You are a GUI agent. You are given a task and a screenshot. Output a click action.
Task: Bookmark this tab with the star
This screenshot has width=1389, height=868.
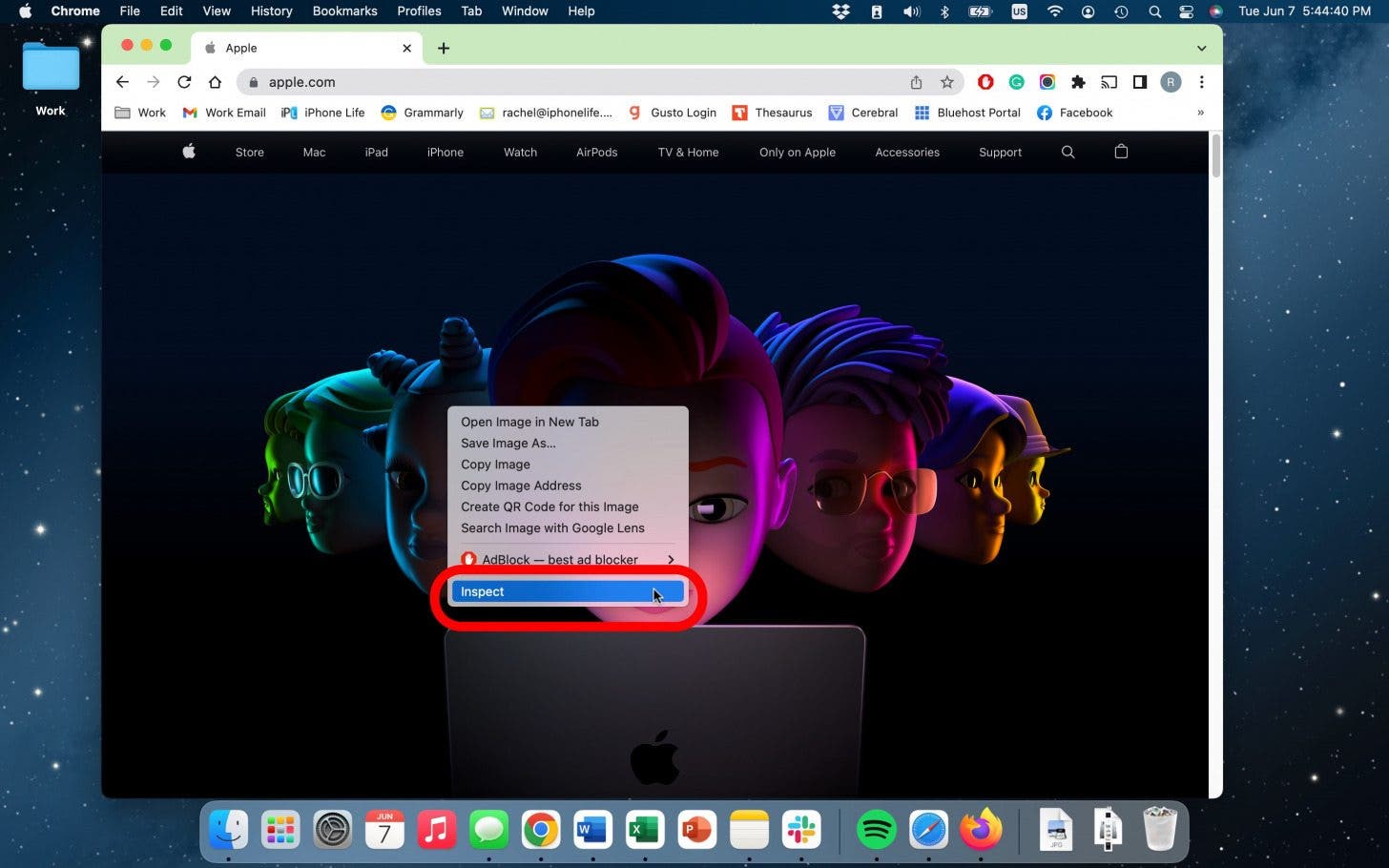click(x=946, y=82)
